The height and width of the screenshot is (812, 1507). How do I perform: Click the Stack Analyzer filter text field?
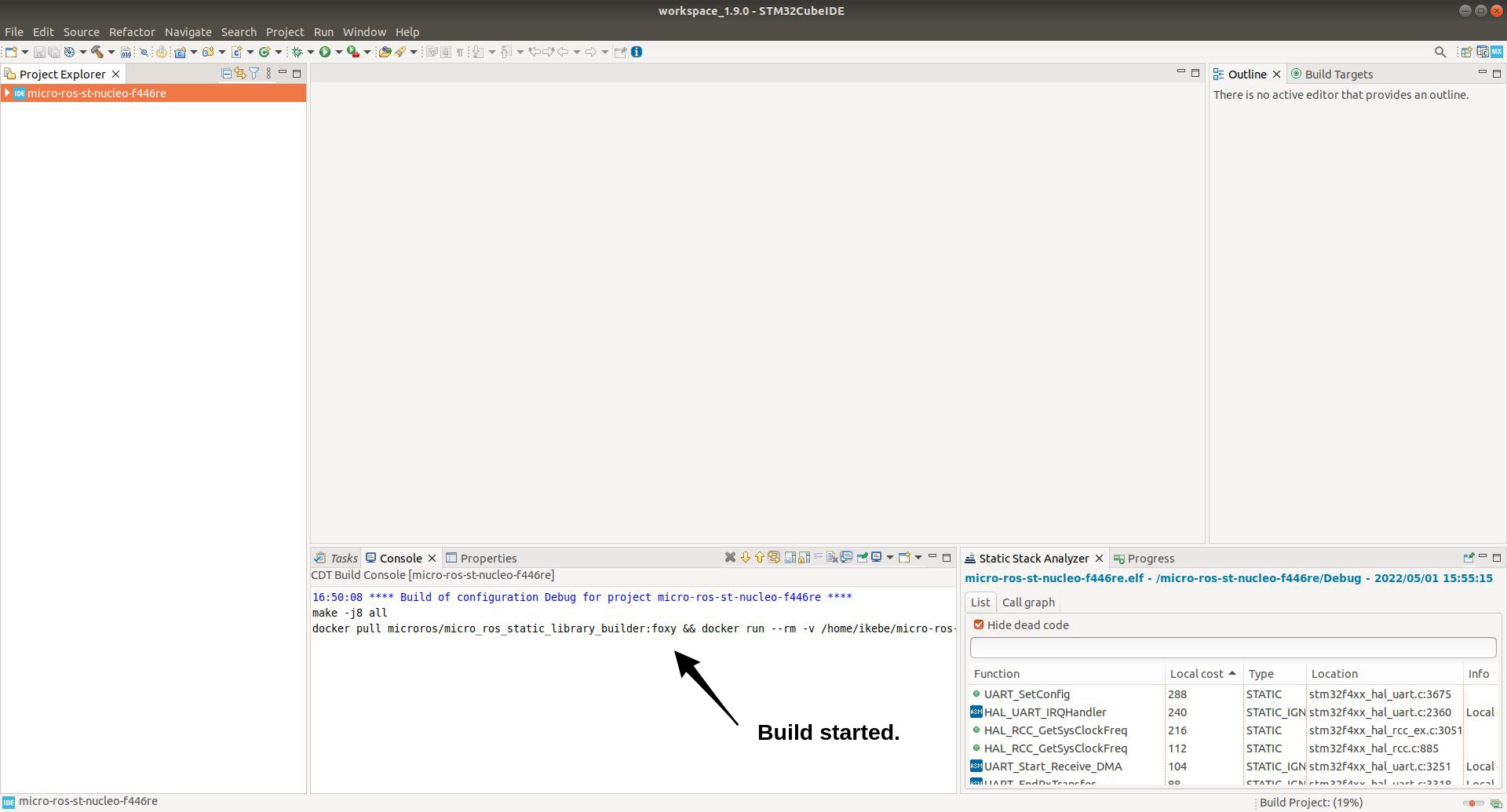point(1232,647)
